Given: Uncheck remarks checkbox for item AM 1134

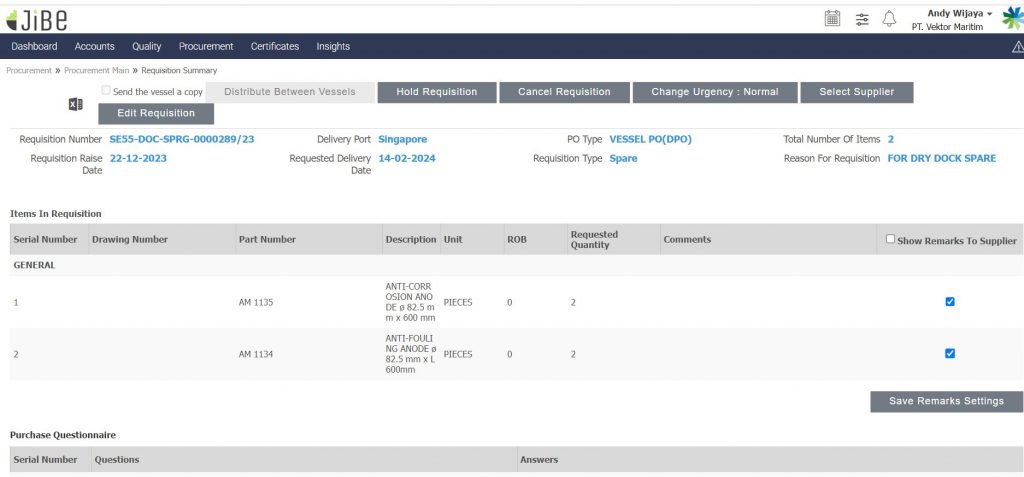Looking at the screenshot, I should click(949, 353).
